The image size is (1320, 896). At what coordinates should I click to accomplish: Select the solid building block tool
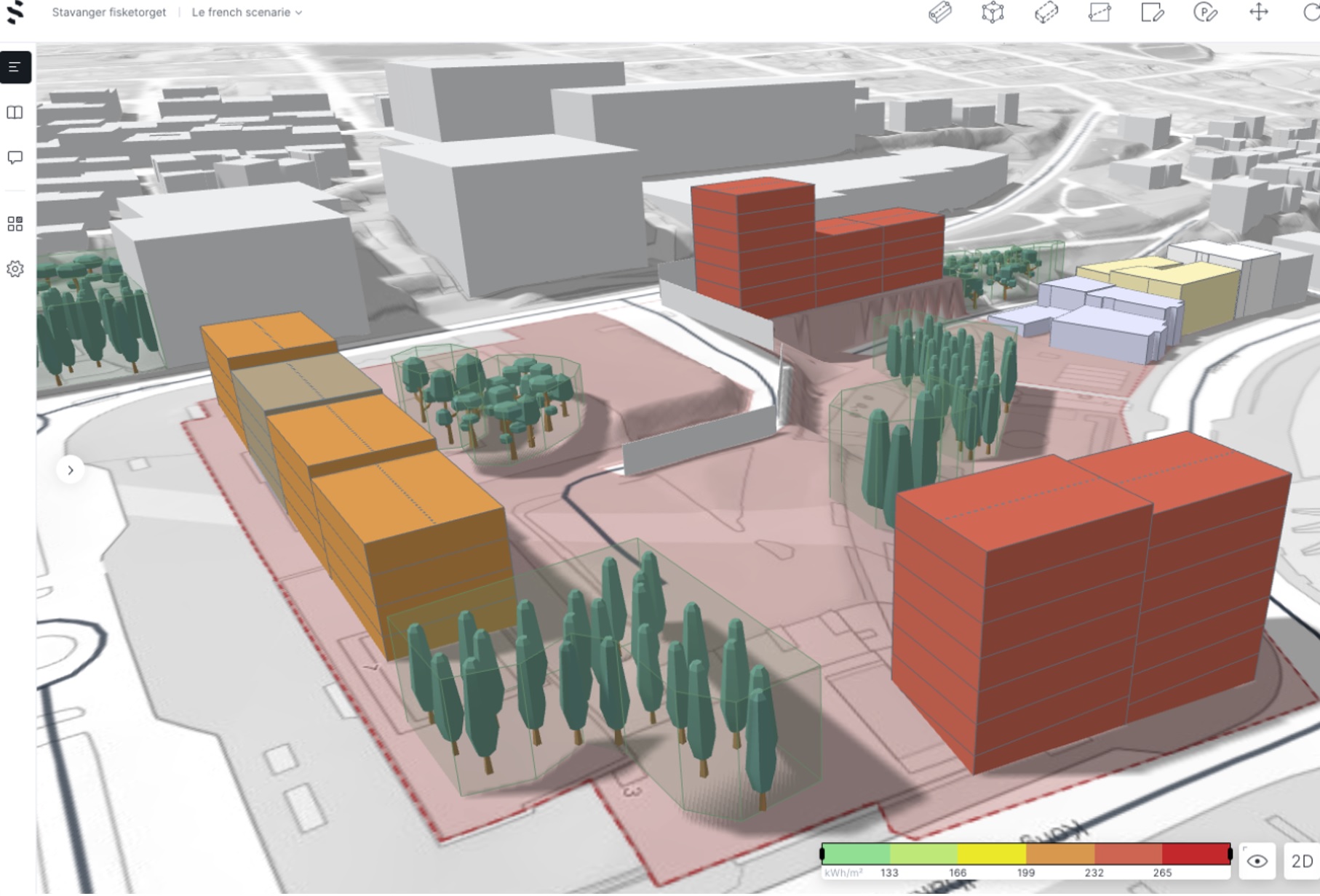click(x=939, y=13)
